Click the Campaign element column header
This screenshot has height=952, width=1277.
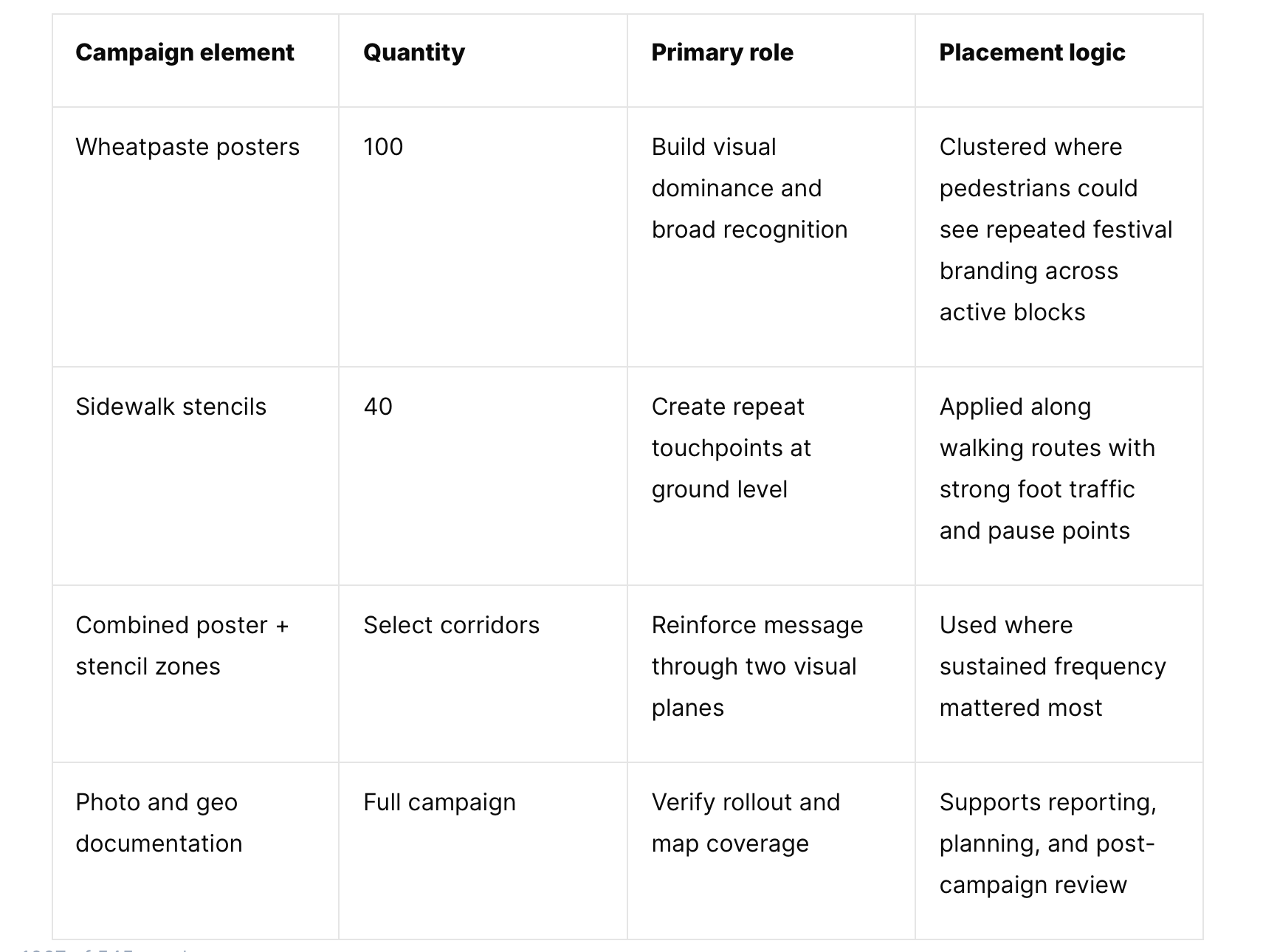(196, 61)
